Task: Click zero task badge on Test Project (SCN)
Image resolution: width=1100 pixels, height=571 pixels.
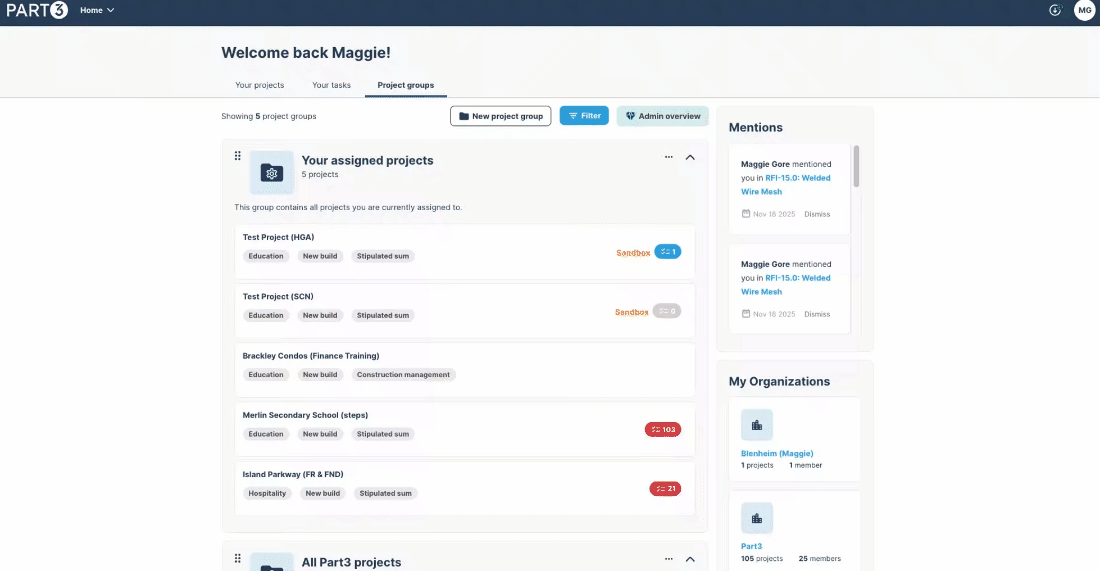Action: click(667, 311)
